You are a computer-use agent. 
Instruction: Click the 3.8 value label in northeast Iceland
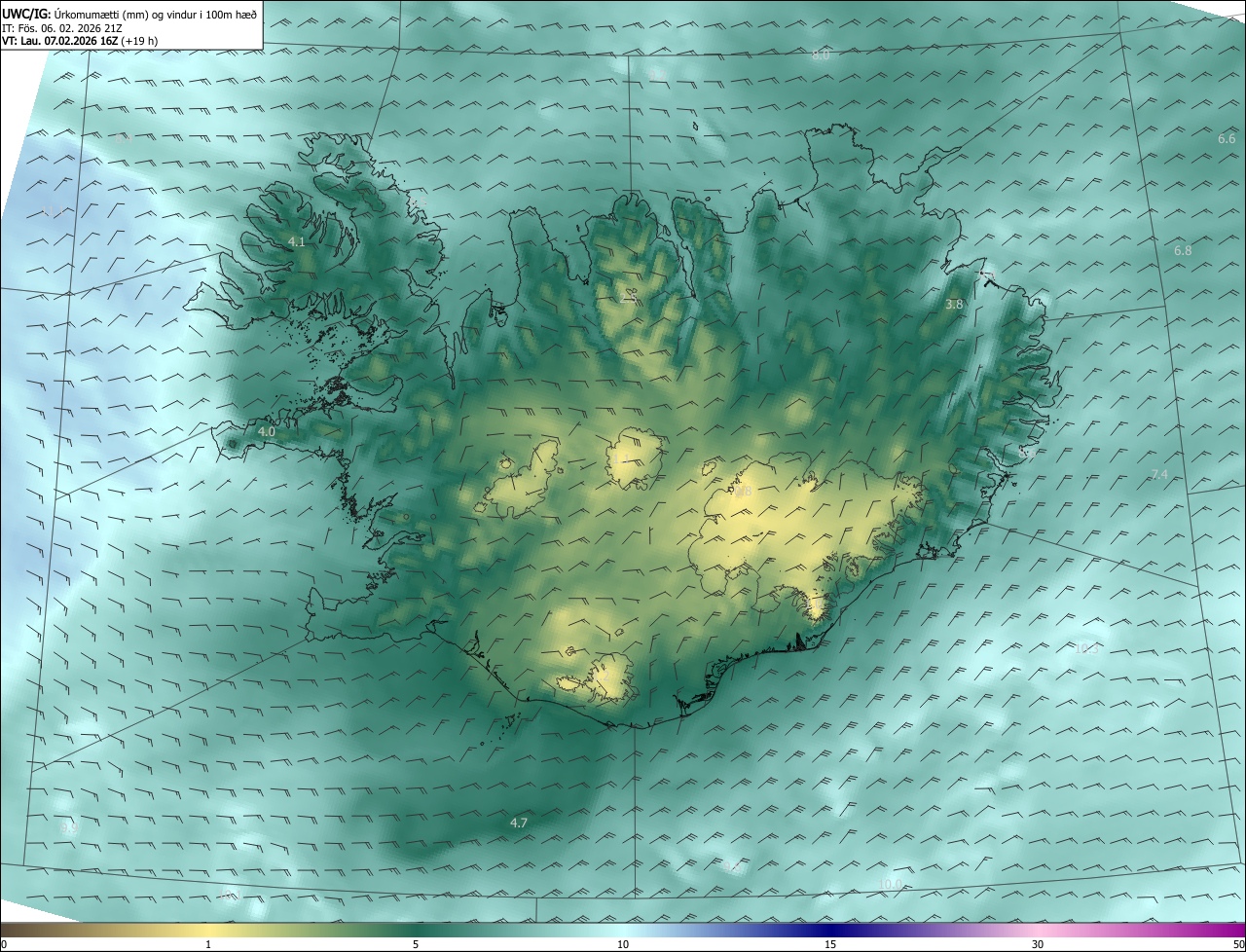click(954, 305)
